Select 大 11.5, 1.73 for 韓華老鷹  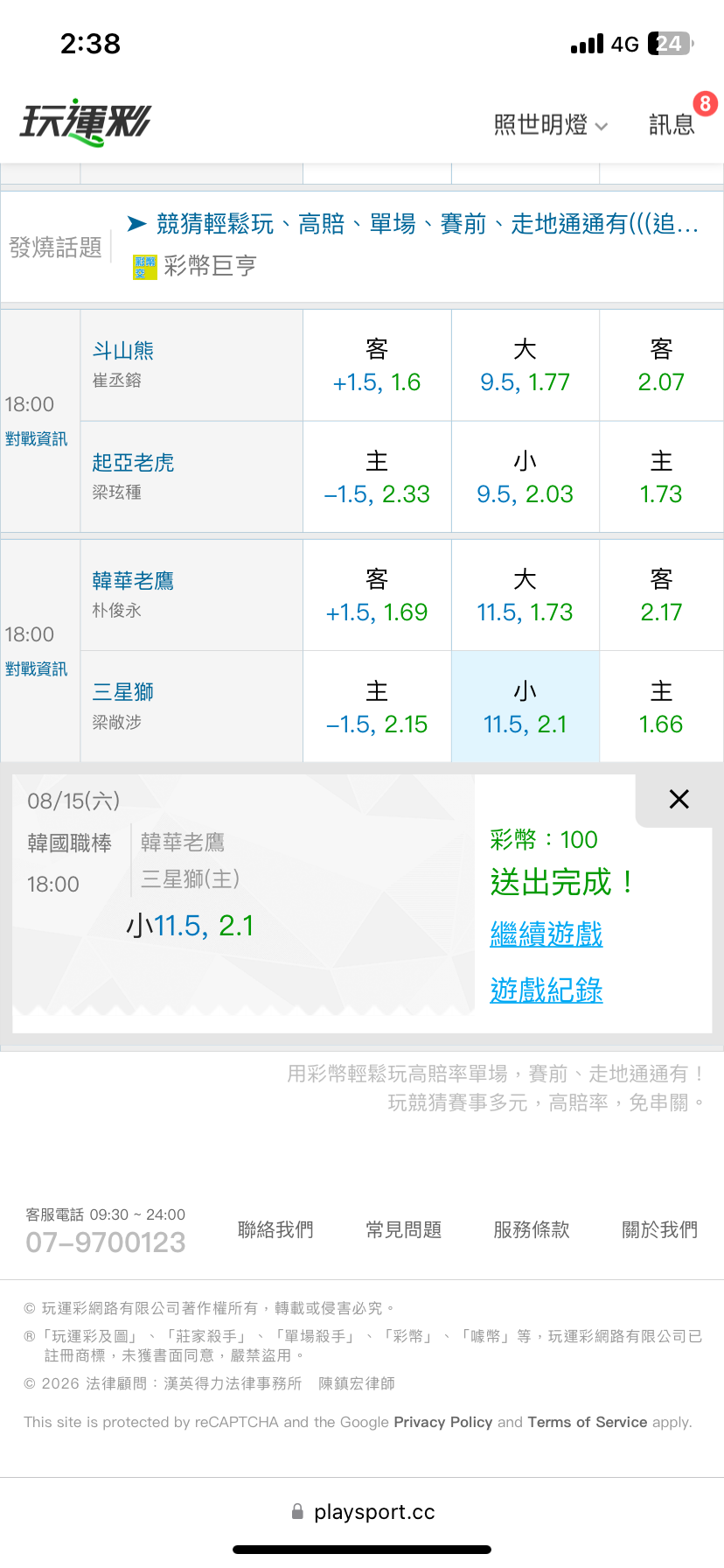[x=526, y=595]
